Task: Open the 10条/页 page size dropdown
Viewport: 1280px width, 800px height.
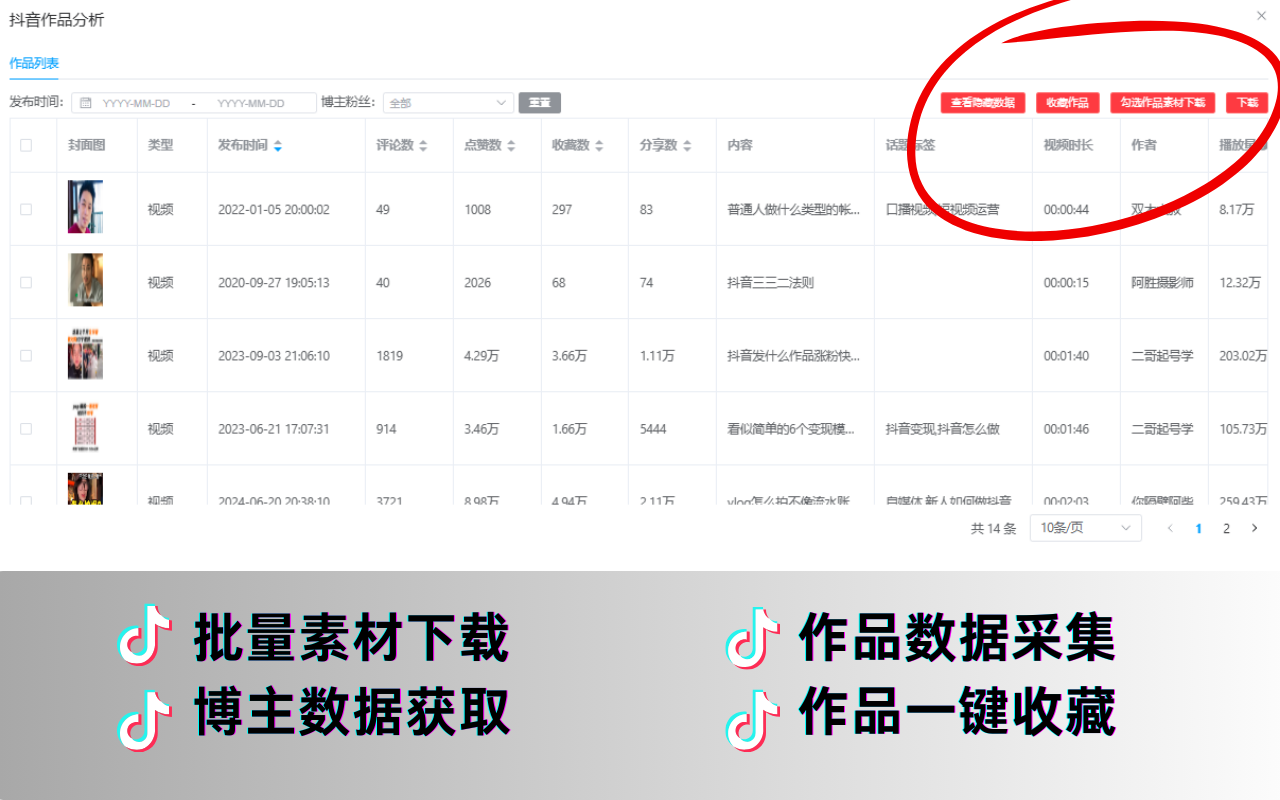Action: point(1086,528)
